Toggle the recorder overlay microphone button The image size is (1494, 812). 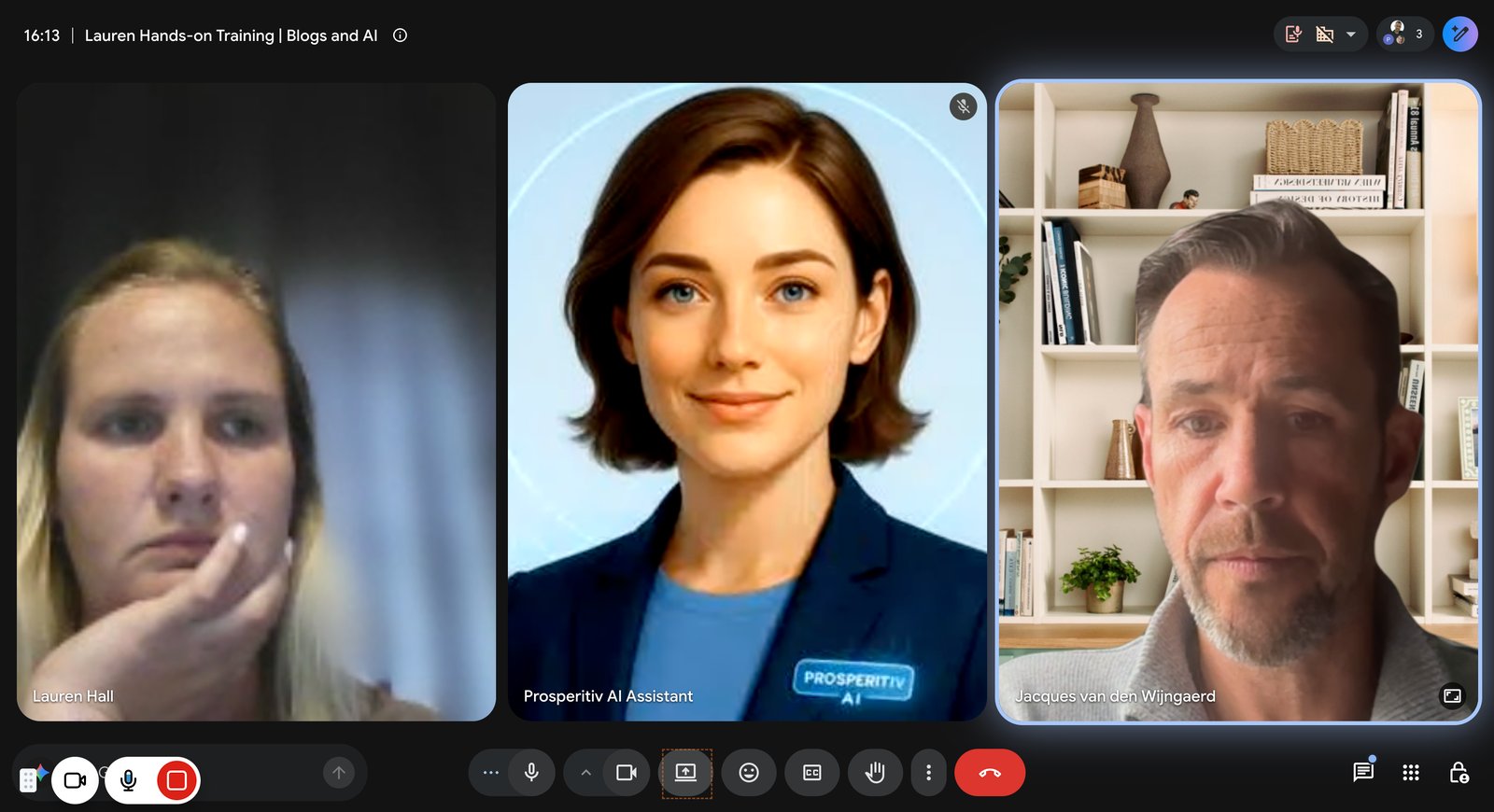tap(129, 780)
